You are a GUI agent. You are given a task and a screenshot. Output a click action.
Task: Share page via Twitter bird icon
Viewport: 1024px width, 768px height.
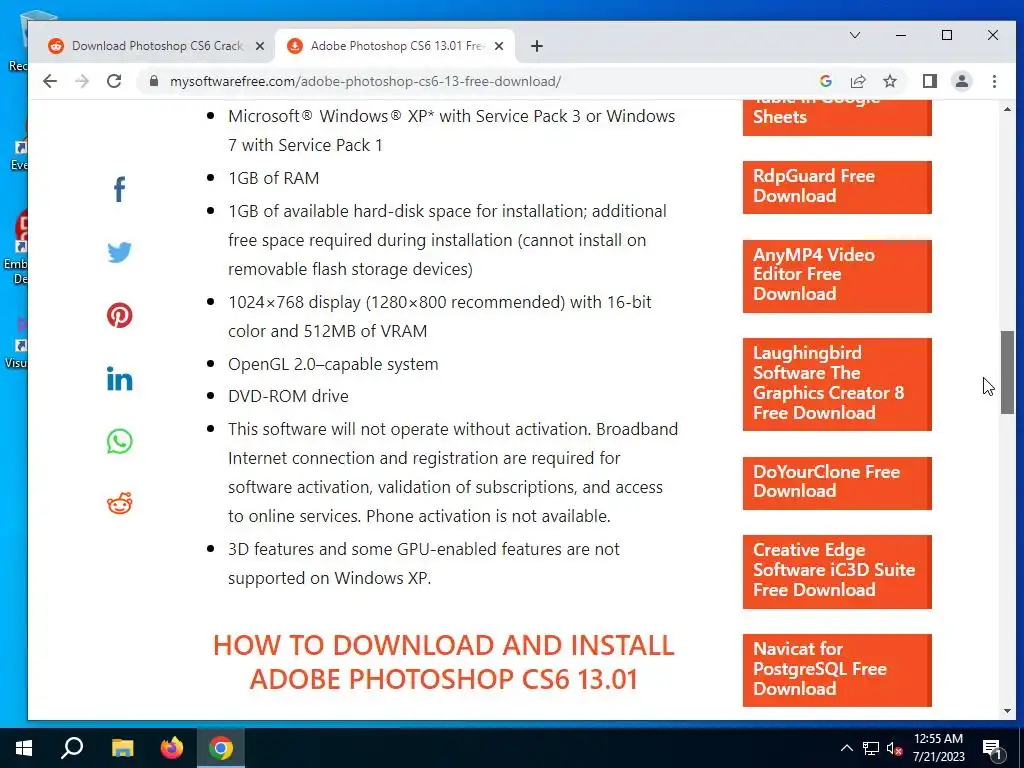[x=120, y=252]
